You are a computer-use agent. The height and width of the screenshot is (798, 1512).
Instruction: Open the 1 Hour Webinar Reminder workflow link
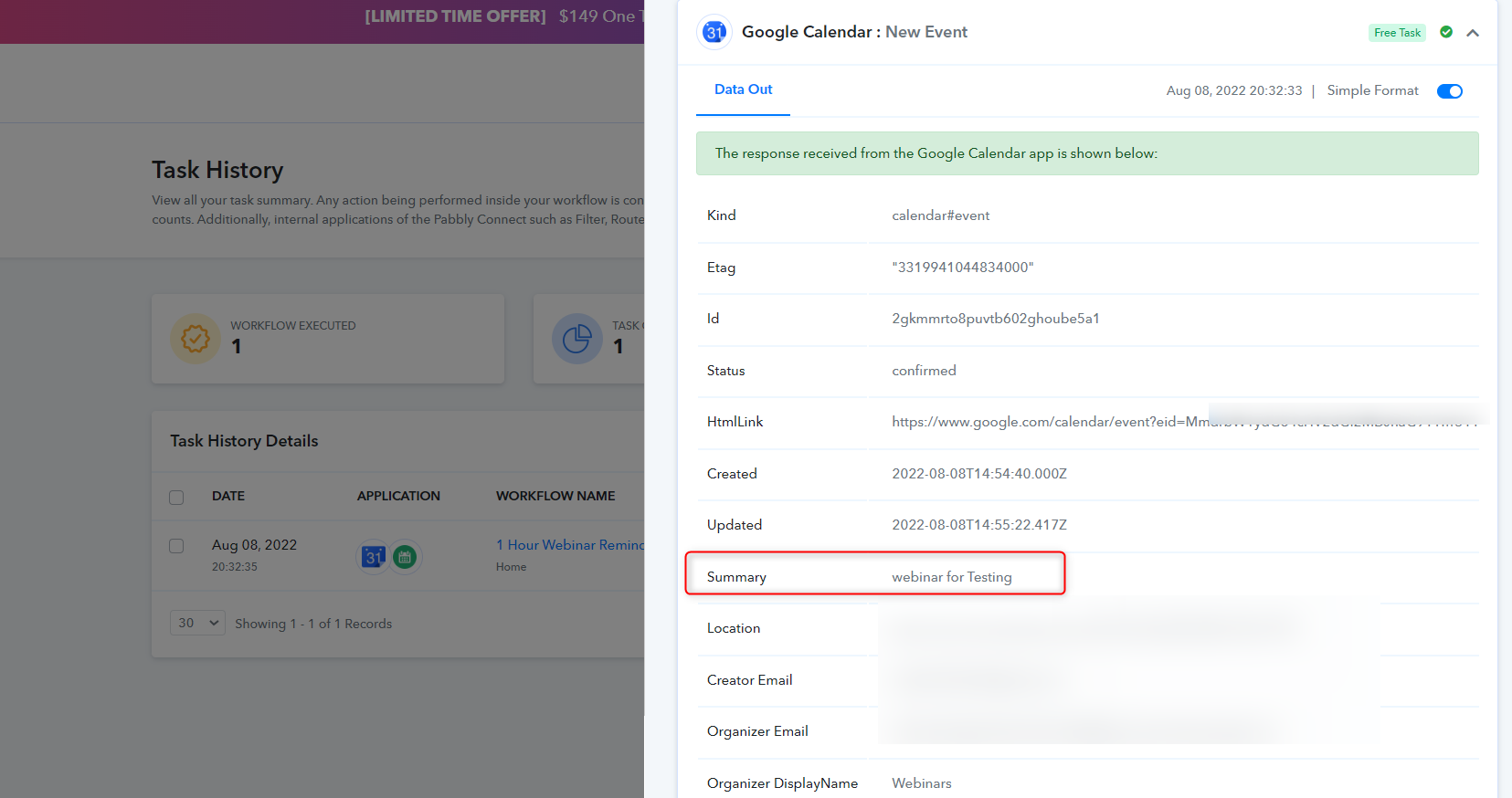click(570, 545)
